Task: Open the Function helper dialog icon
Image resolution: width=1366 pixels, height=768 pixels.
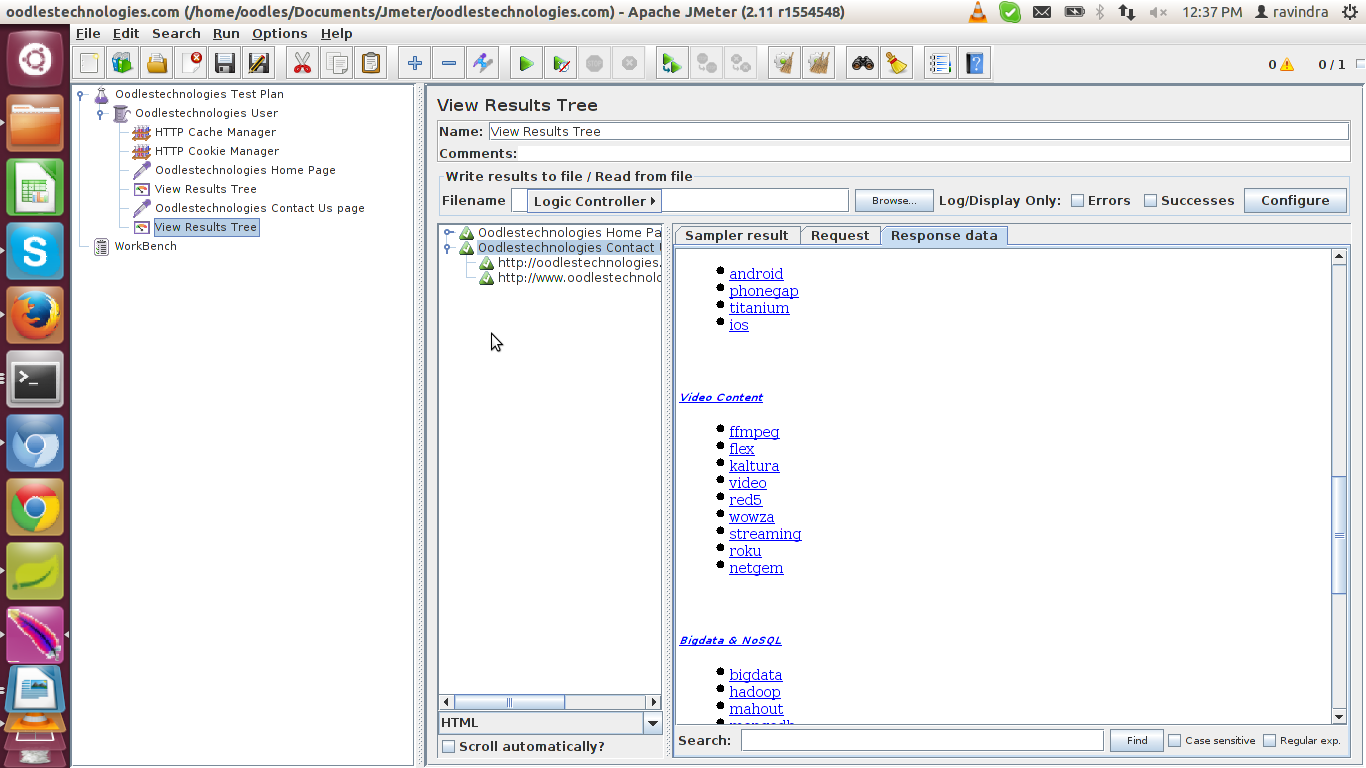Action: coord(940,64)
